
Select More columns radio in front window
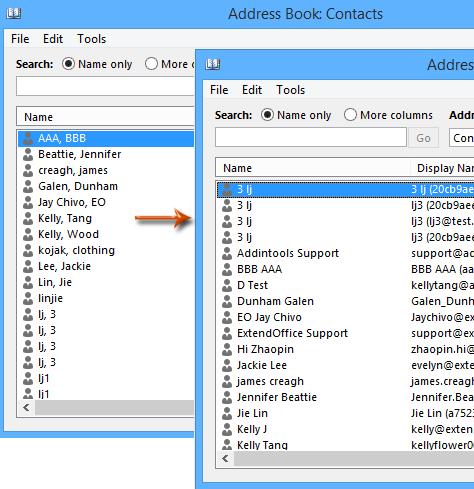point(350,115)
